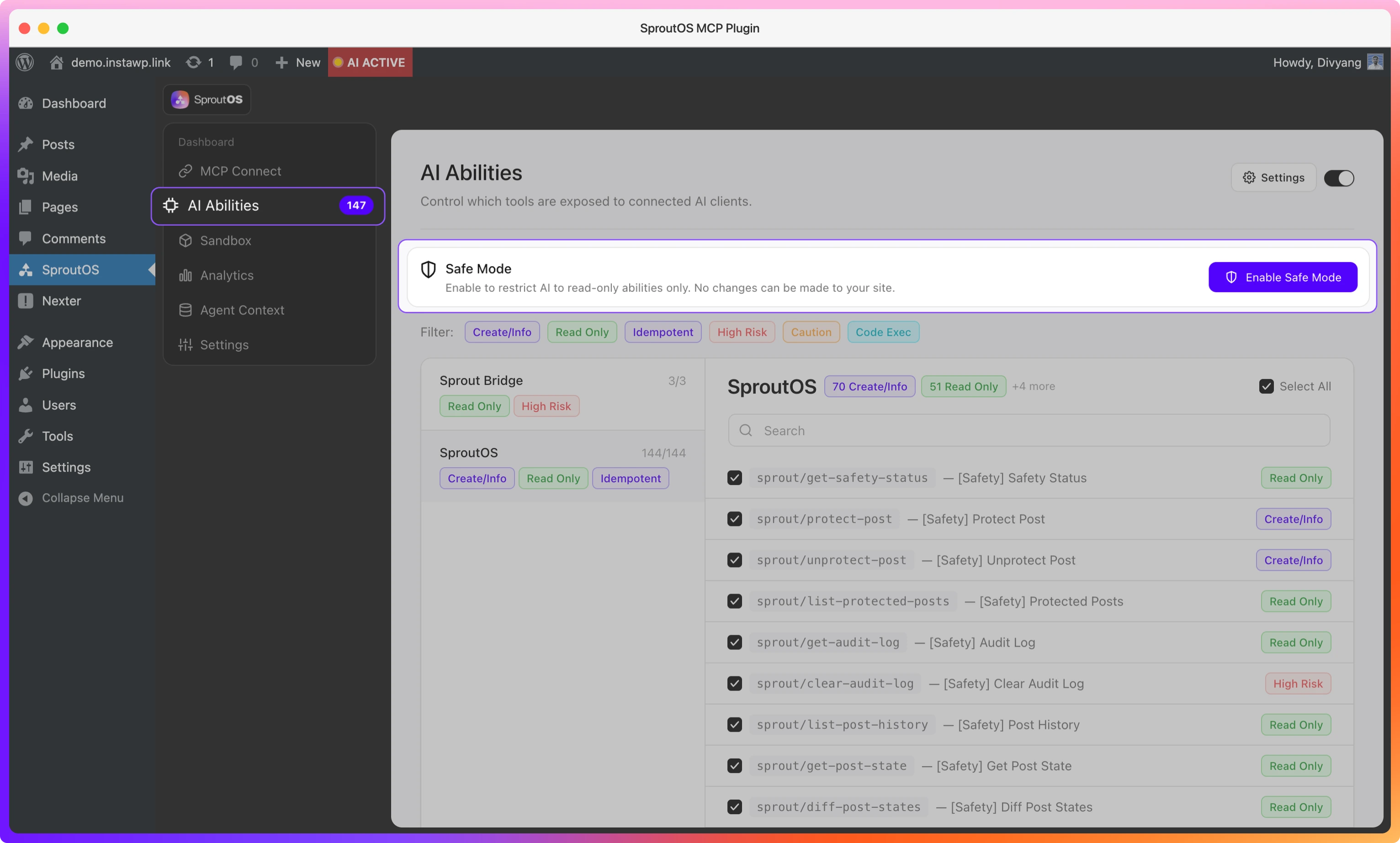Click the MCP Connect link icon
The image size is (1400, 843).
tap(185, 171)
